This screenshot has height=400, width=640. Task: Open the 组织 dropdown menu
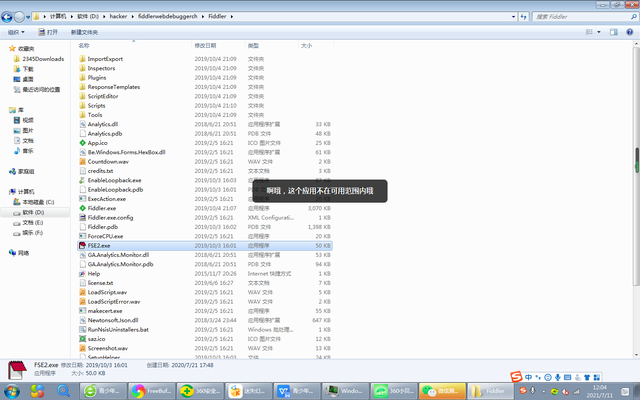click(x=16, y=32)
